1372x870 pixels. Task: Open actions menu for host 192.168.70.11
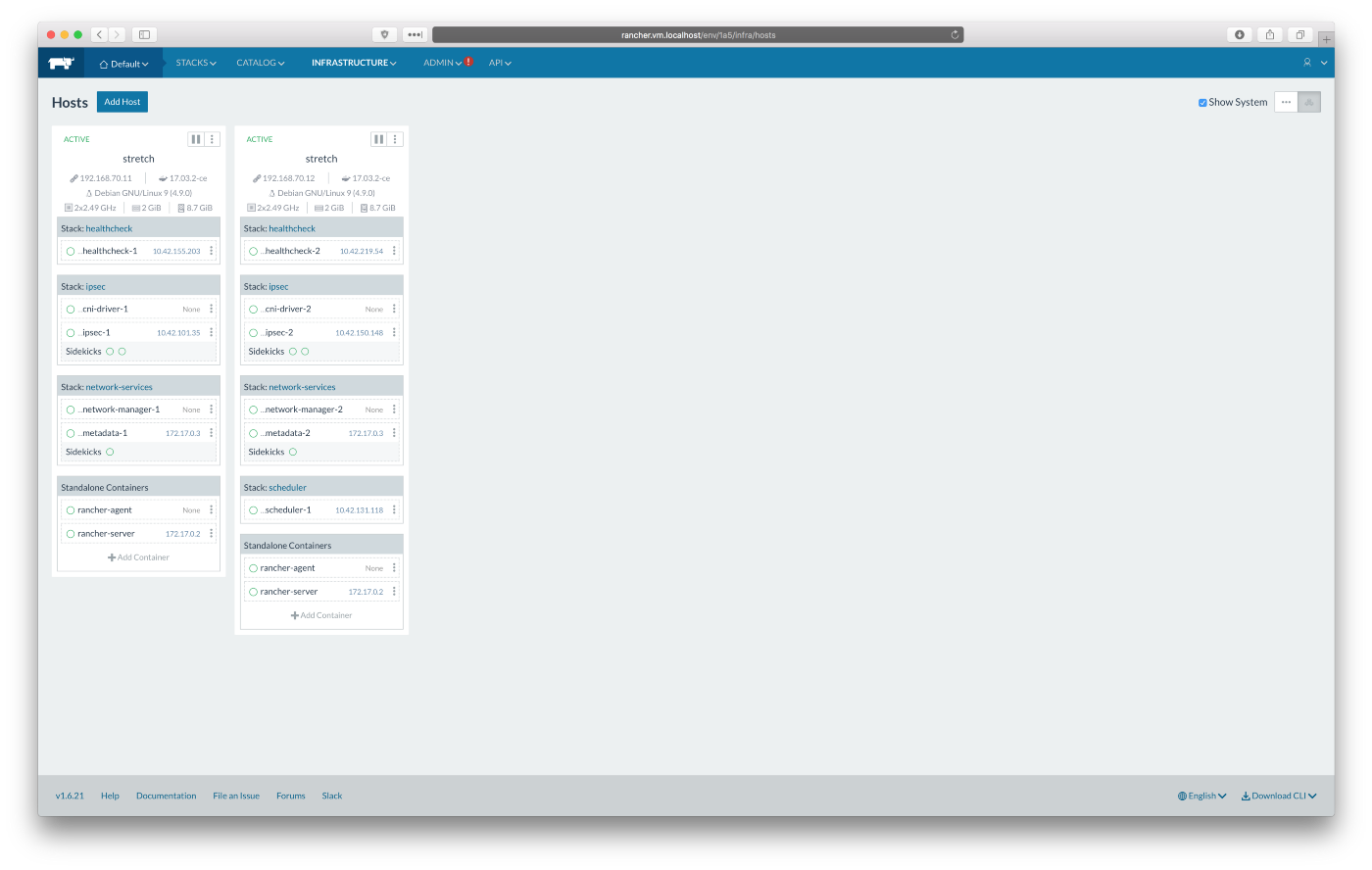point(212,139)
